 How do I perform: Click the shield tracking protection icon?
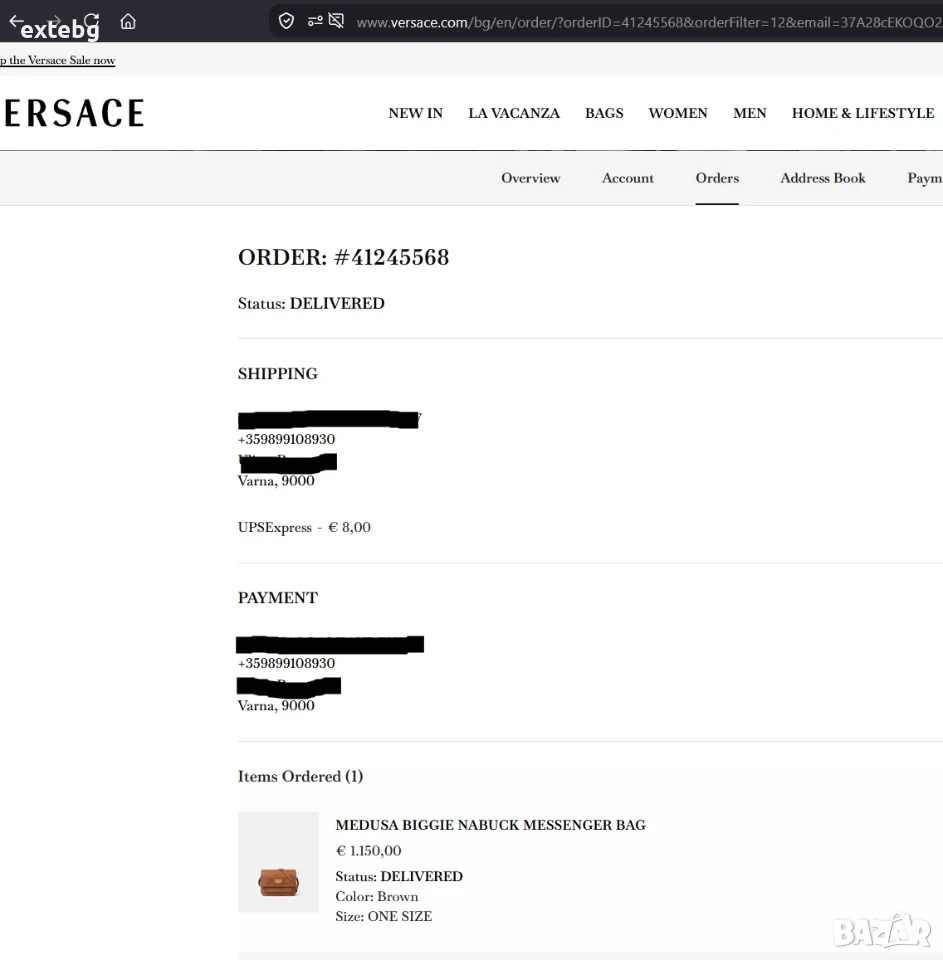tap(286, 21)
